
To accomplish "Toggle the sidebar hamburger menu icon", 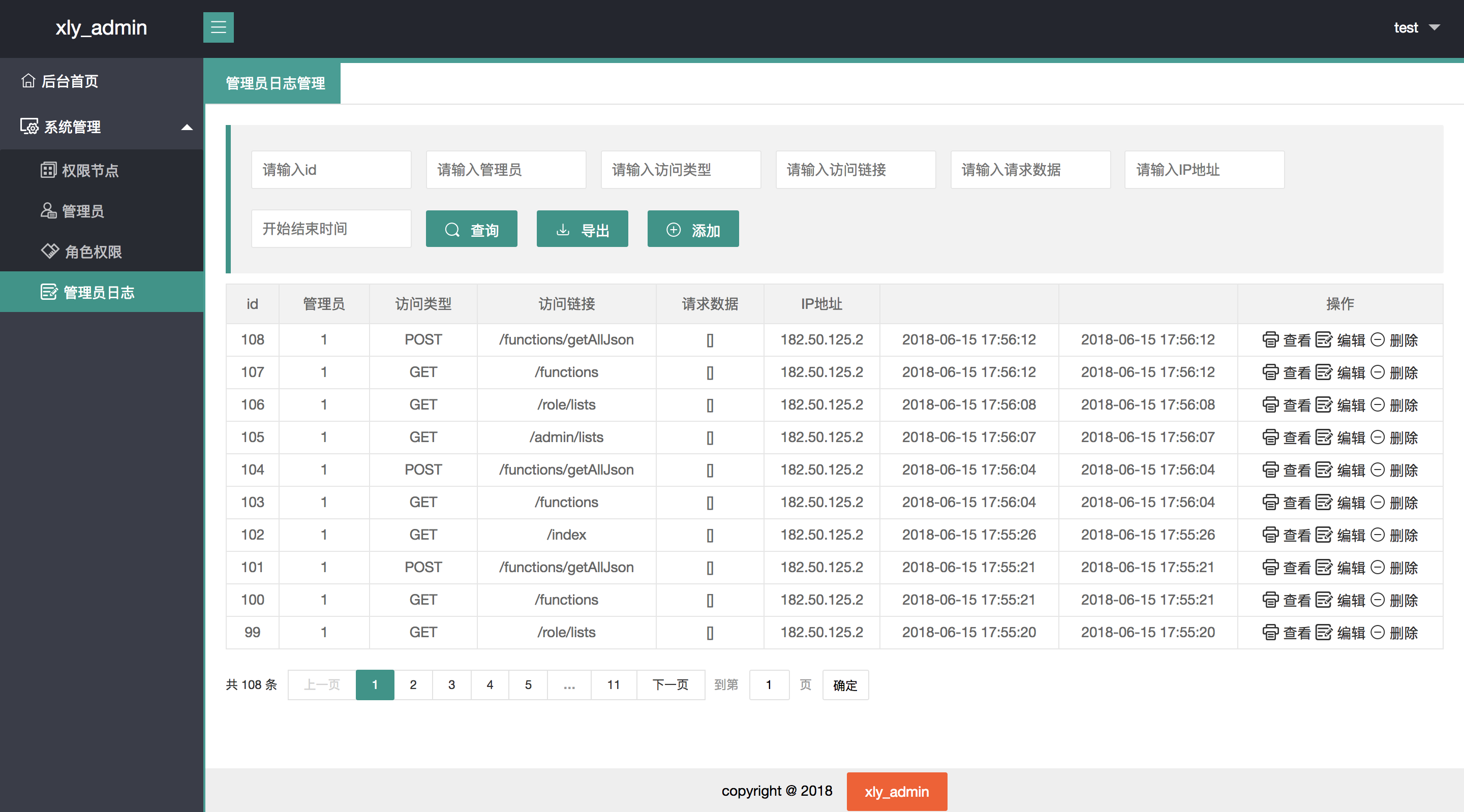I will click(x=218, y=27).
